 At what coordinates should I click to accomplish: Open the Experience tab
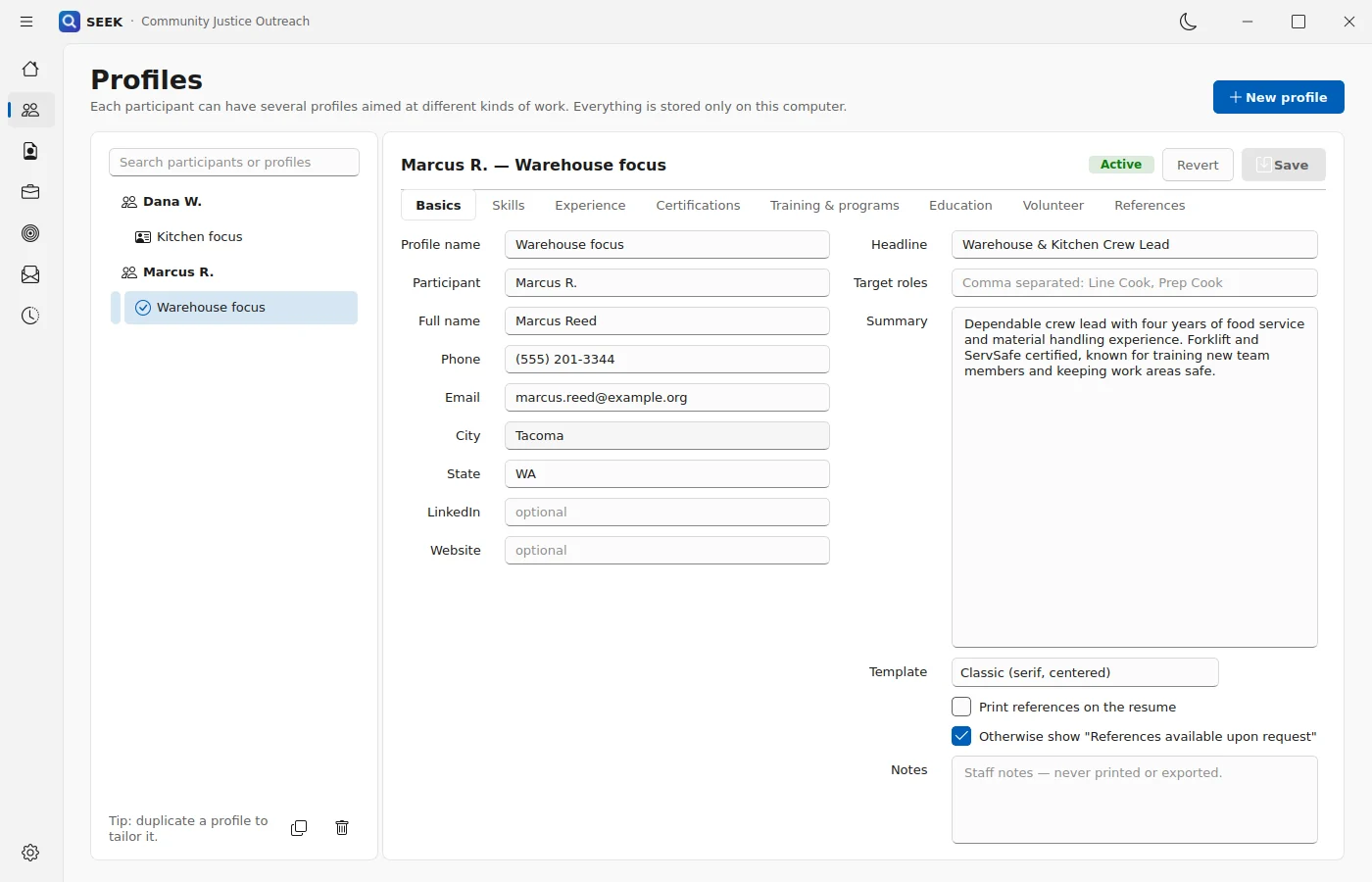(x=590, y=205)
